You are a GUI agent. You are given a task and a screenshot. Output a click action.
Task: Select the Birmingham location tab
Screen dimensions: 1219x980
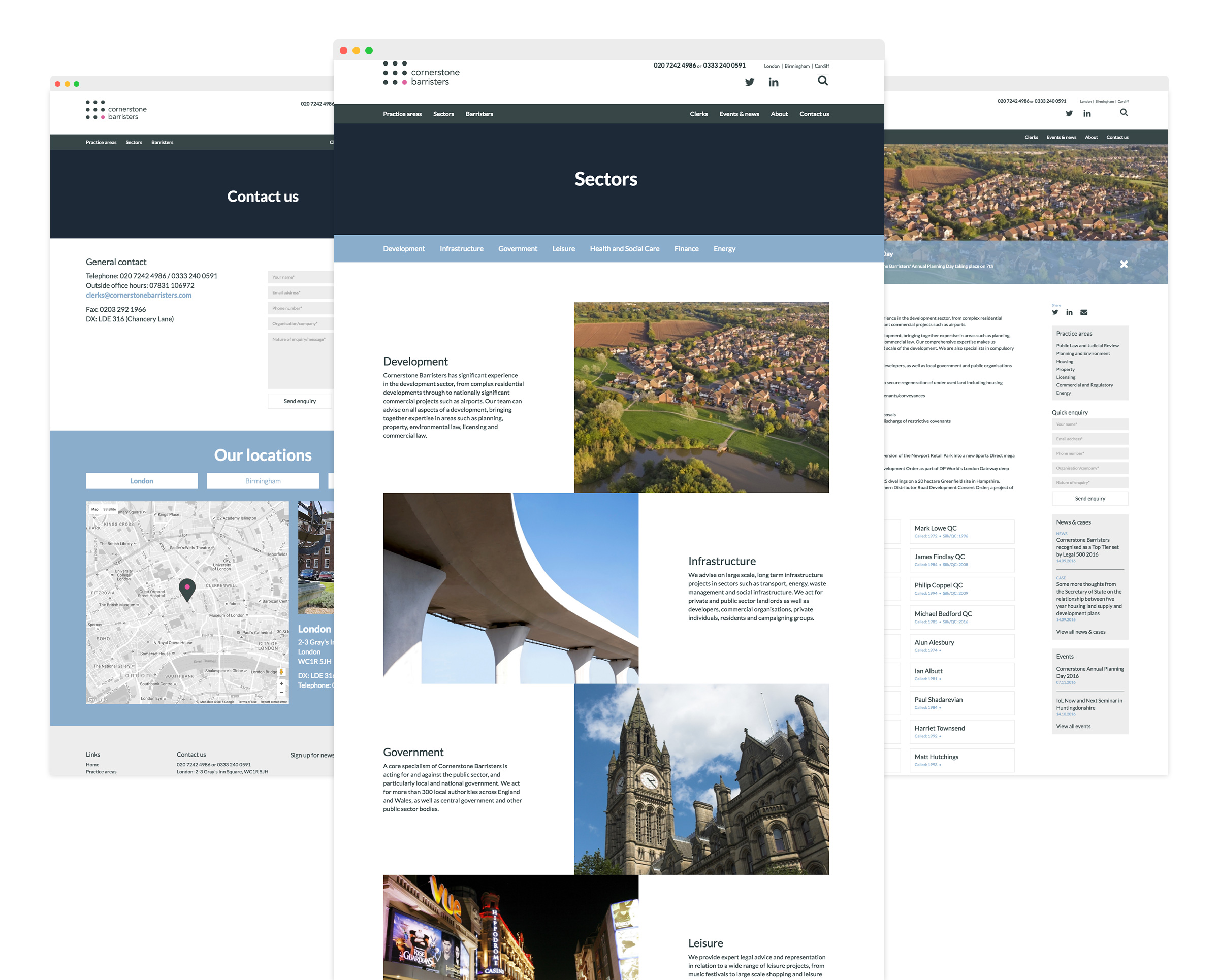pos(263,481)
